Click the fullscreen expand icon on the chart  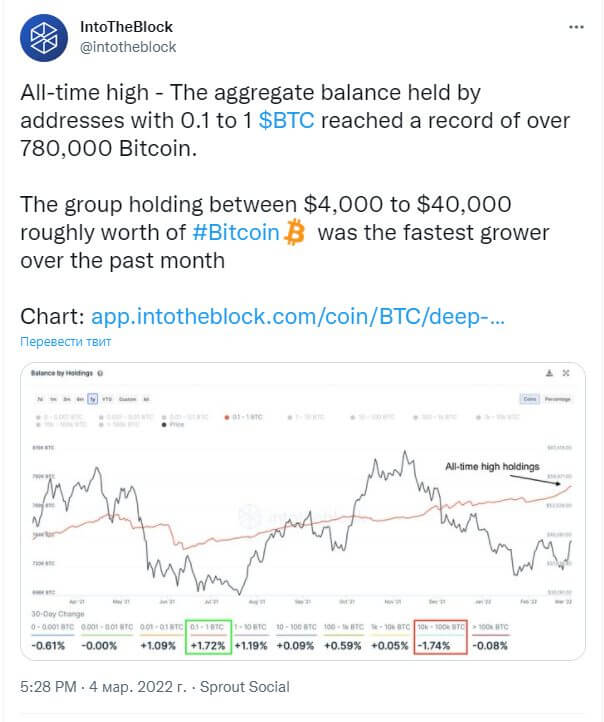tap(566, 373)
